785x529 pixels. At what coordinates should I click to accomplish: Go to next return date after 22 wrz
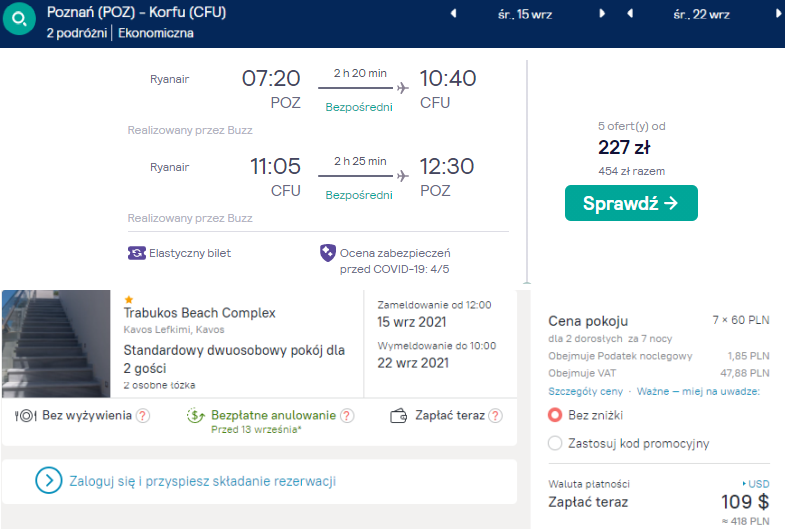pos(778,14)
